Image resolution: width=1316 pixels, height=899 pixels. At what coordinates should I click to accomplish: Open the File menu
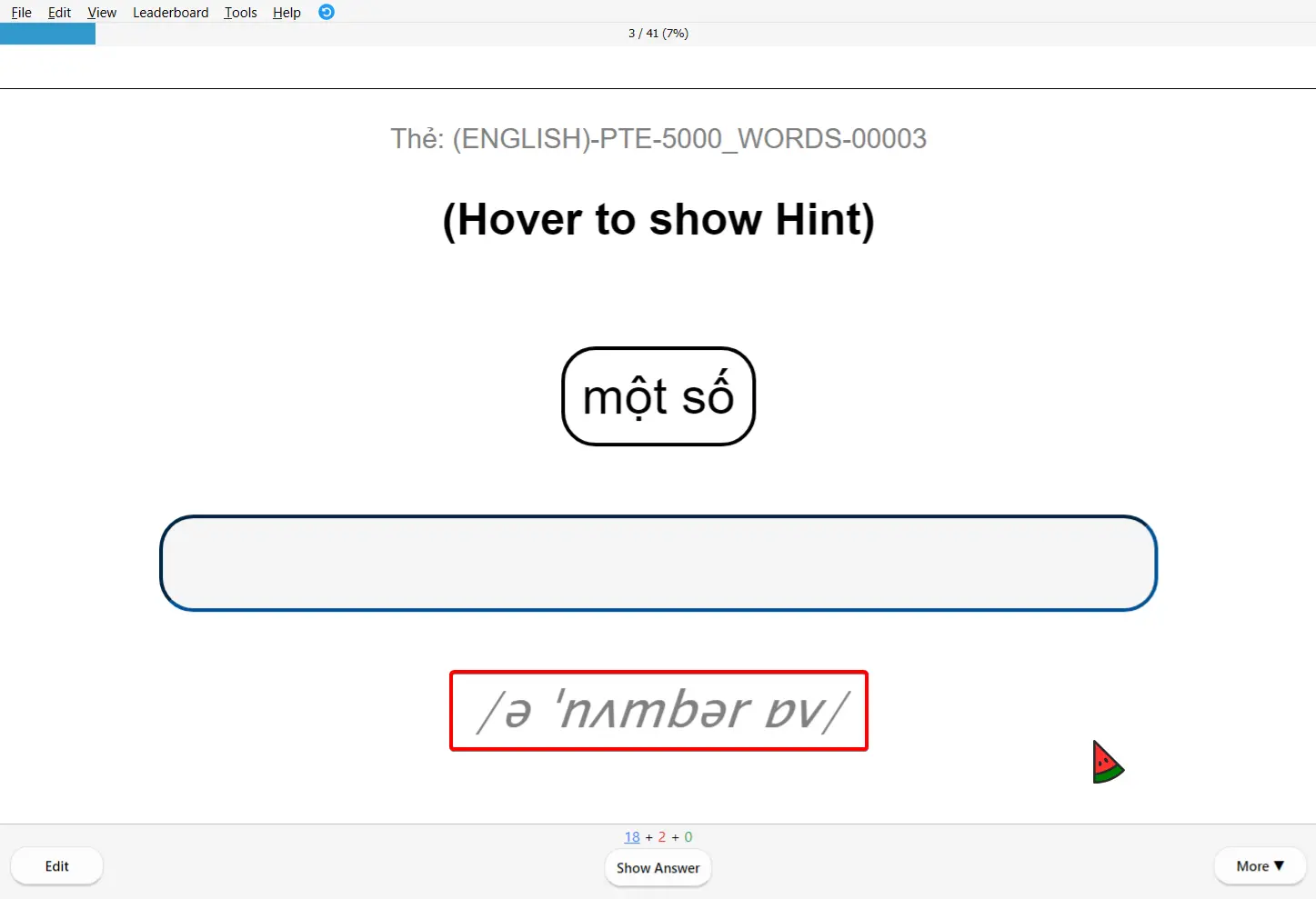pos(20,12)
